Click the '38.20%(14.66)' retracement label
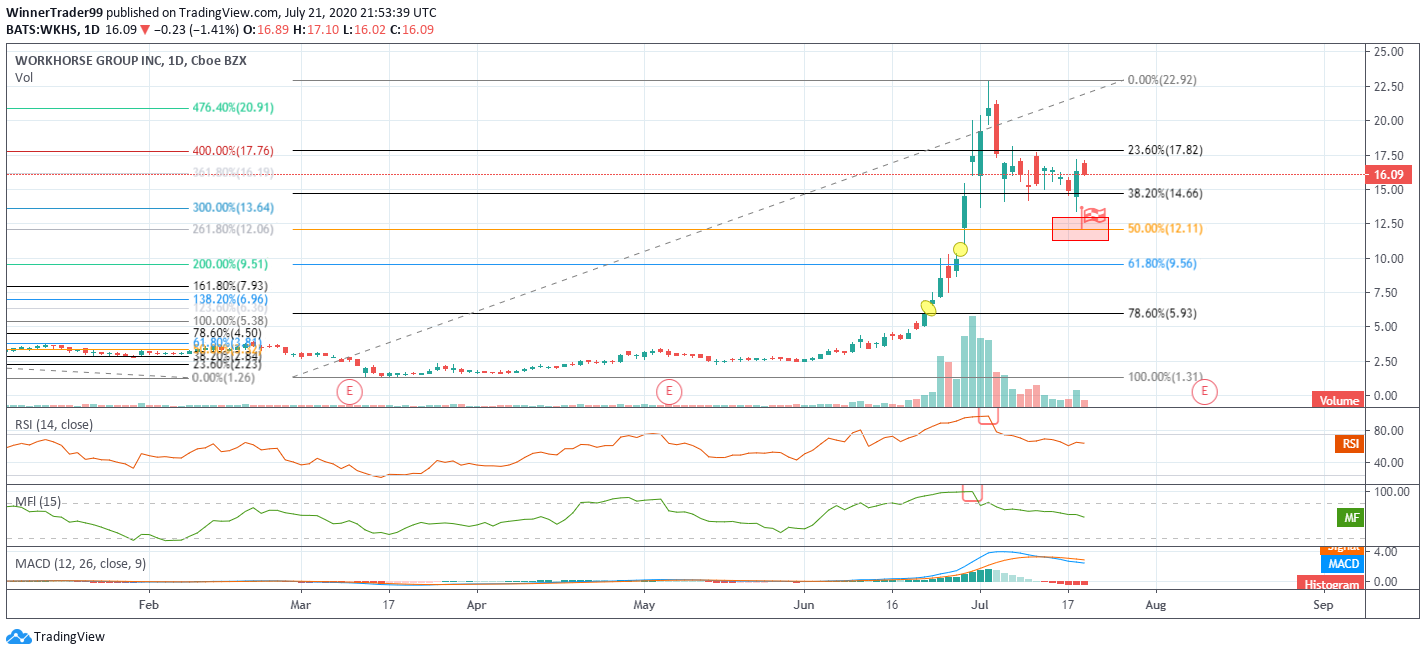This screenshot has height=655, width=1426. (1165, 194)
